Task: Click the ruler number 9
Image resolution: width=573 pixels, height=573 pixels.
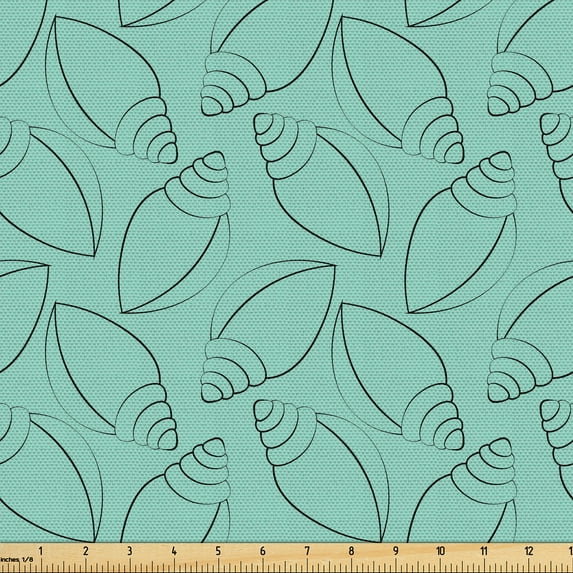Action: click(x=395, y=551)
